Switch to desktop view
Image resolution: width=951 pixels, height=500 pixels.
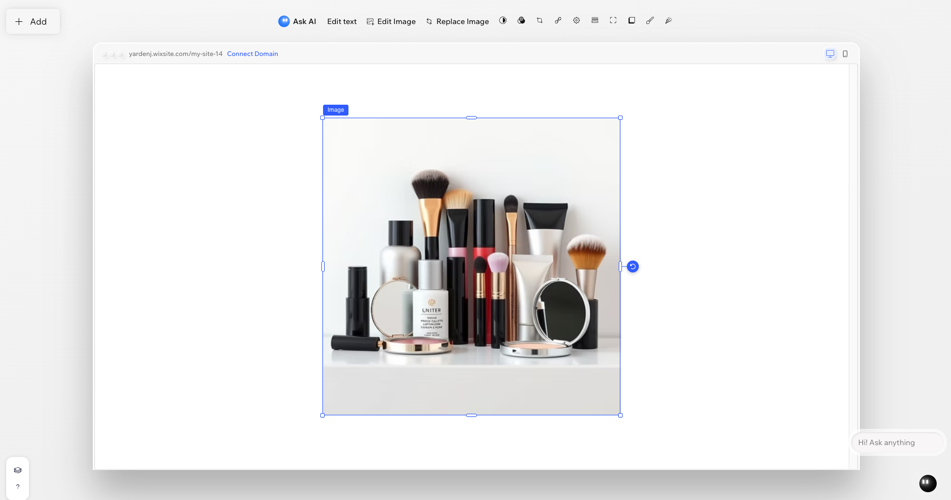pos(830,54)
